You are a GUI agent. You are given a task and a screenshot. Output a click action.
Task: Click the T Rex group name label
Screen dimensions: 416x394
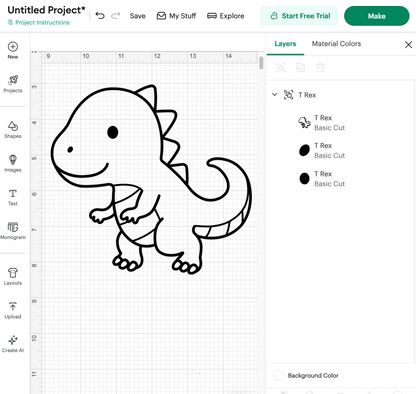point(307,95)
